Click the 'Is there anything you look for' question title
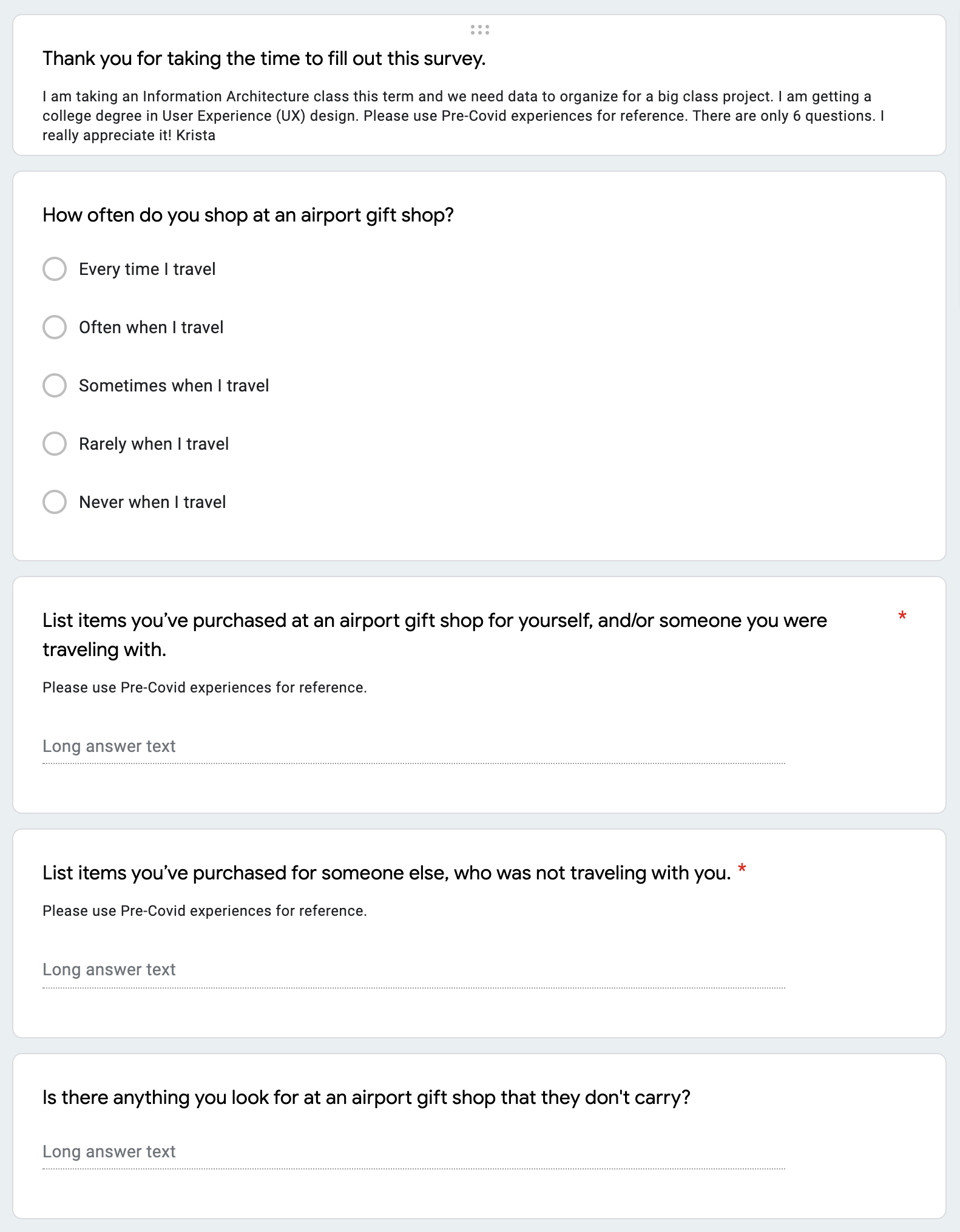Image resolution: width=960 pixels, height=1232 pixels. point(366,1098)
